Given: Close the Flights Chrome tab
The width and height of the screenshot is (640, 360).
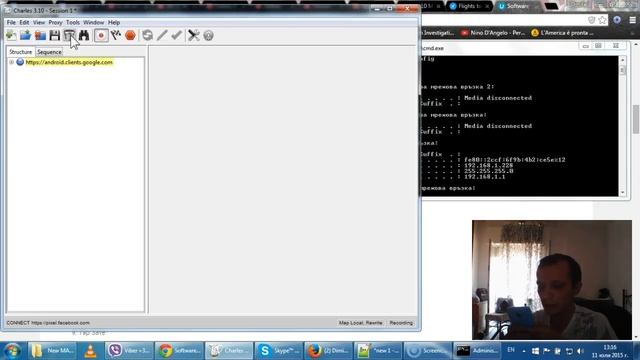Looking at the screenshot, I should [x=487, y=6].
